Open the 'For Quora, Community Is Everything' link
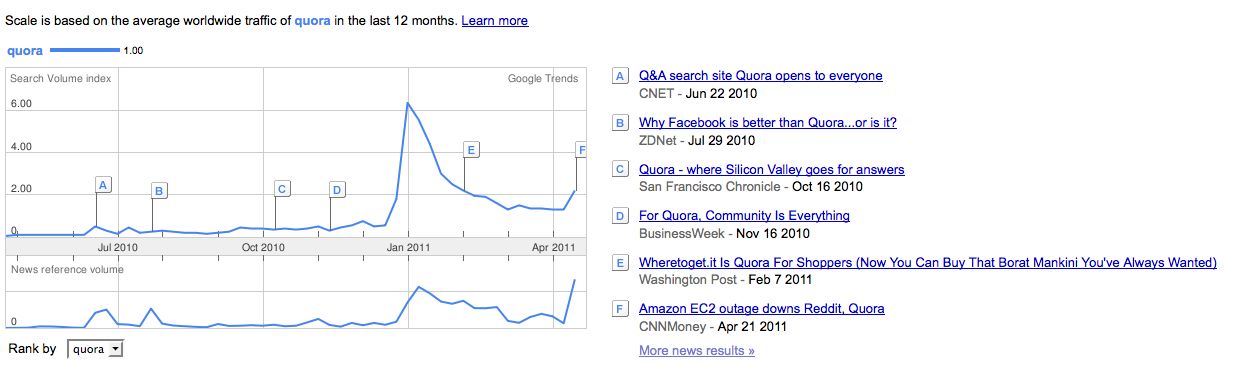This screenshot has width=1259, height=365. (744, 216)
